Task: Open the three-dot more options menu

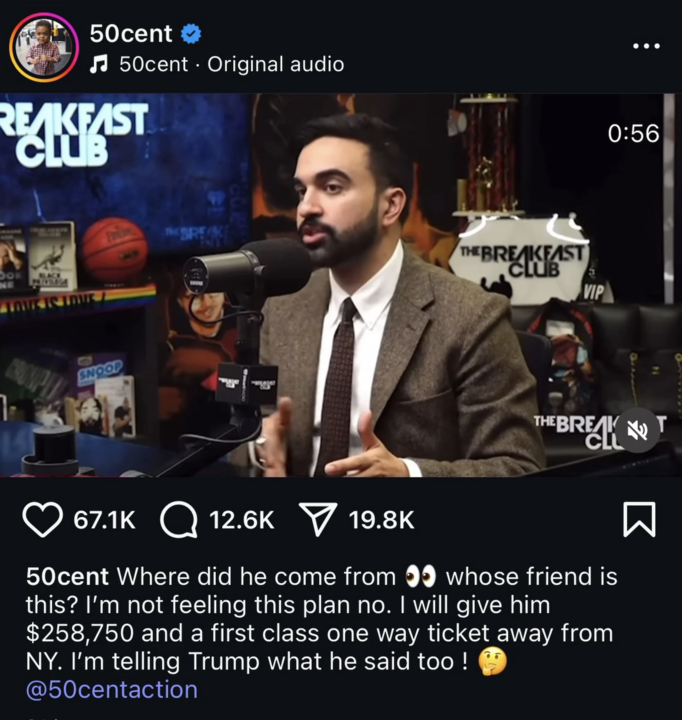Action: pyautogui.click(x=646, y=46)
